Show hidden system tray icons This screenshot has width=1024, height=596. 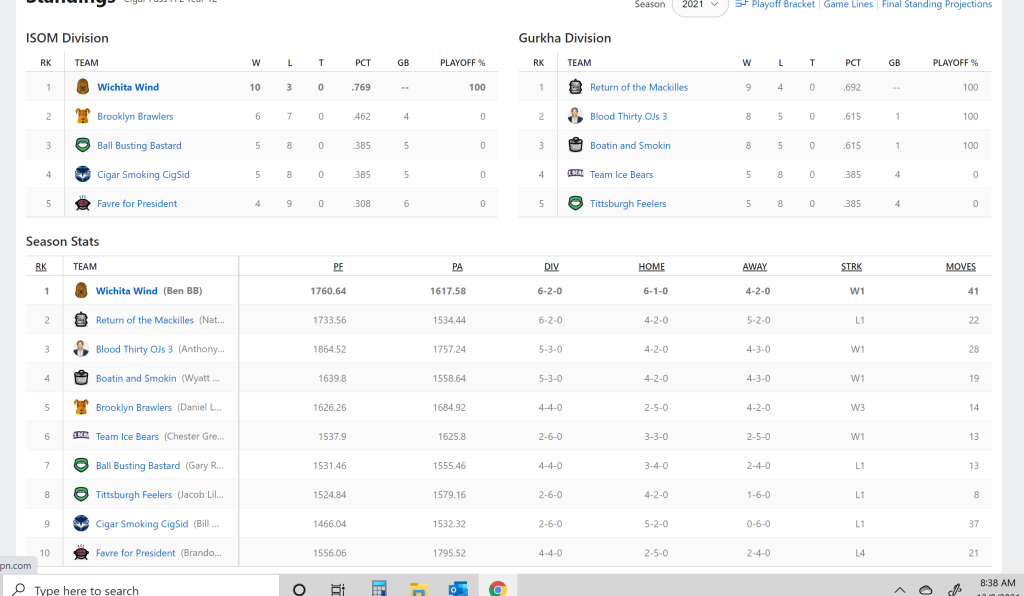pos(899,589)
